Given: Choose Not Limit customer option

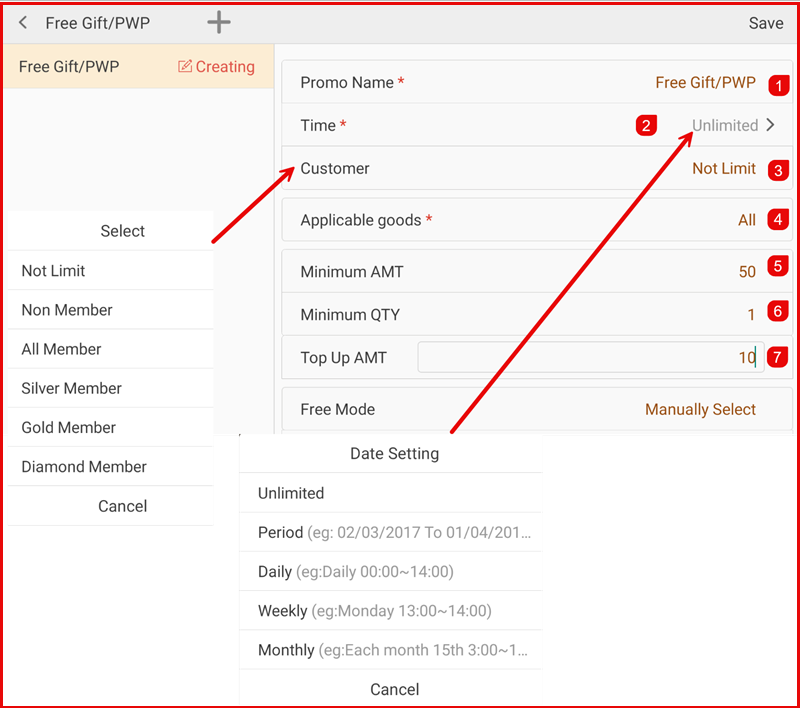Looking at the screenshot, I should tap(54, 271).
